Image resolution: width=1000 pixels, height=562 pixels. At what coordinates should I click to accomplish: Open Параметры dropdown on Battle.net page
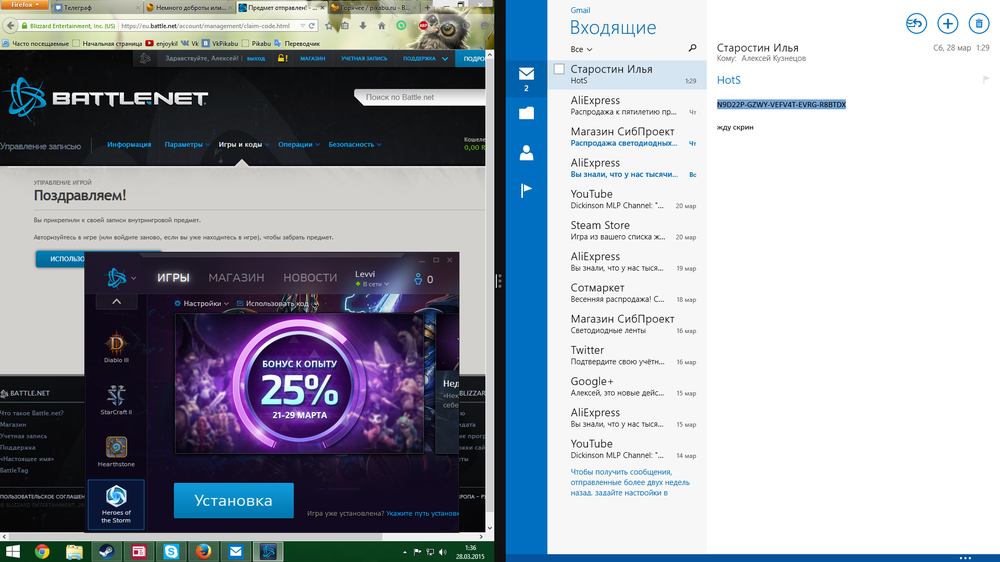pos(187,145)
